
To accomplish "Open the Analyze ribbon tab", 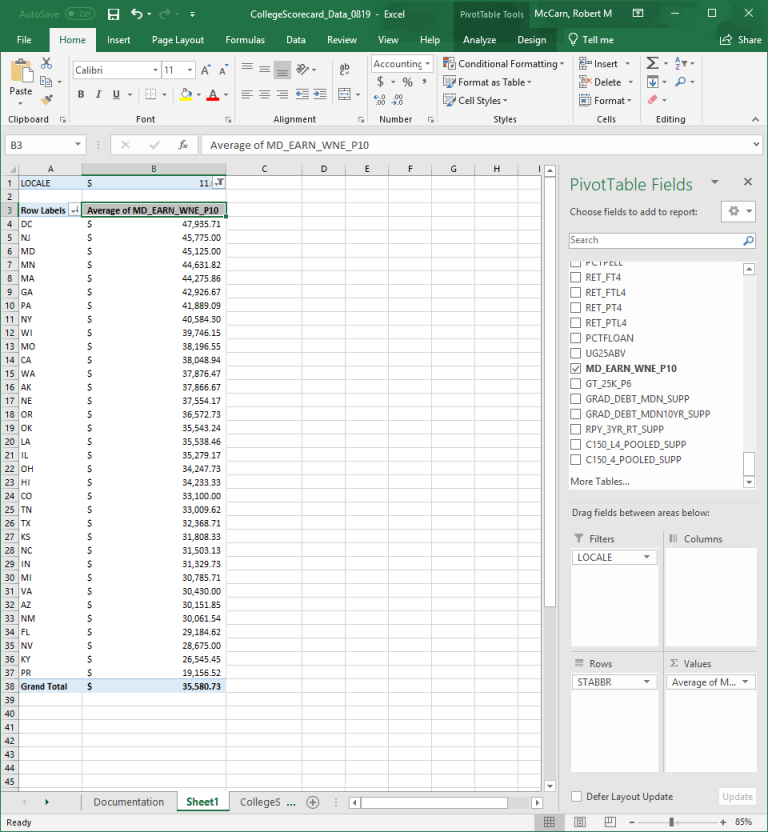I will pos(479,40).
